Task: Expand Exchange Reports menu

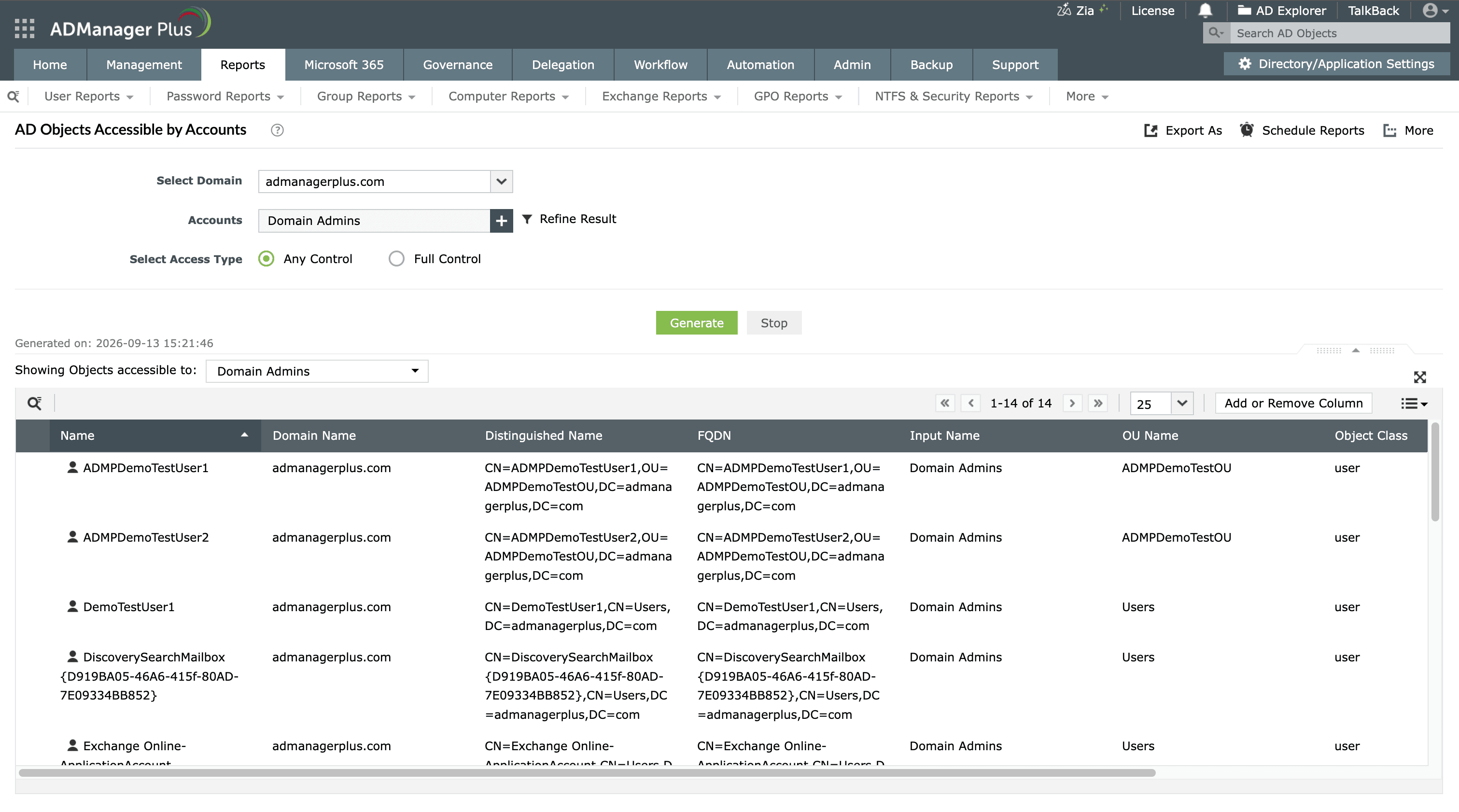Action: click(661, 96)
